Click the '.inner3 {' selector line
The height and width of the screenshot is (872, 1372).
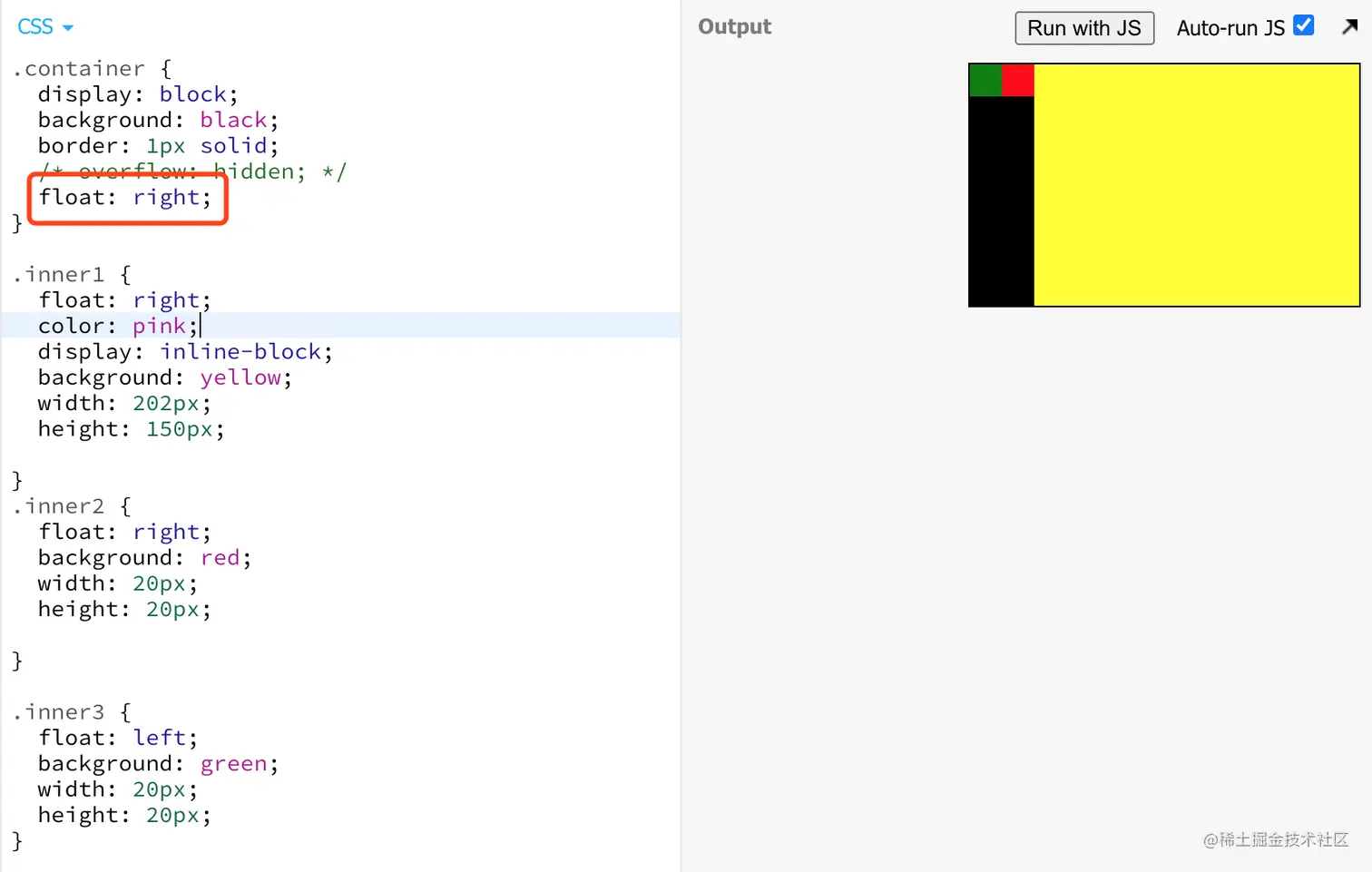[72, 712]
